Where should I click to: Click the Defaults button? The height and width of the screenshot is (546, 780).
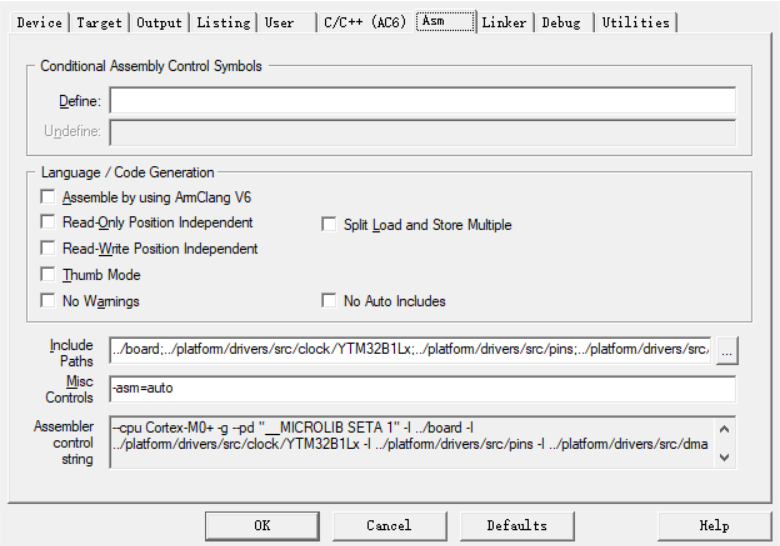tap(517, 525)
